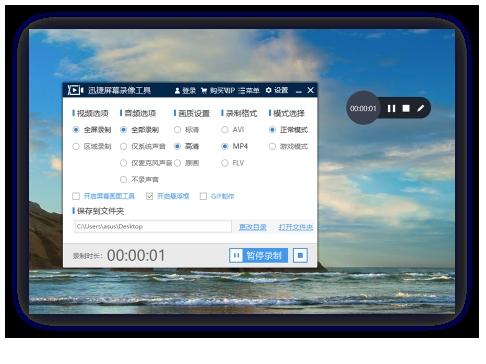Click the floating widget 00:00:01 timer circle
The width and height of the screenshot is (486, 364).
363,108
